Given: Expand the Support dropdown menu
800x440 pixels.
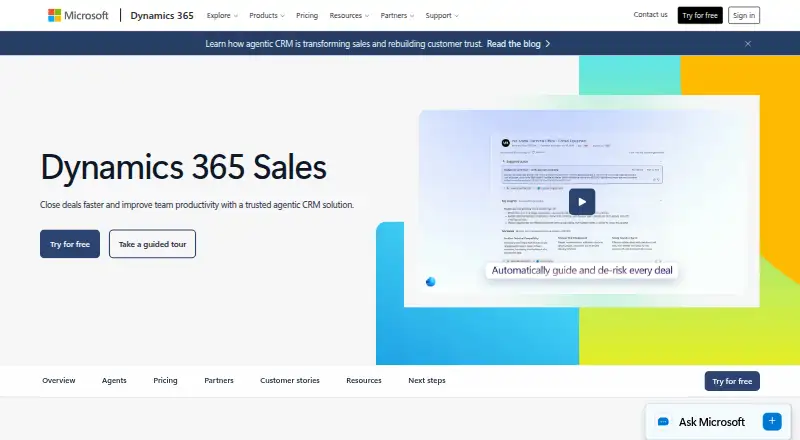Looking at the screenshot, I should coord(442,16).
